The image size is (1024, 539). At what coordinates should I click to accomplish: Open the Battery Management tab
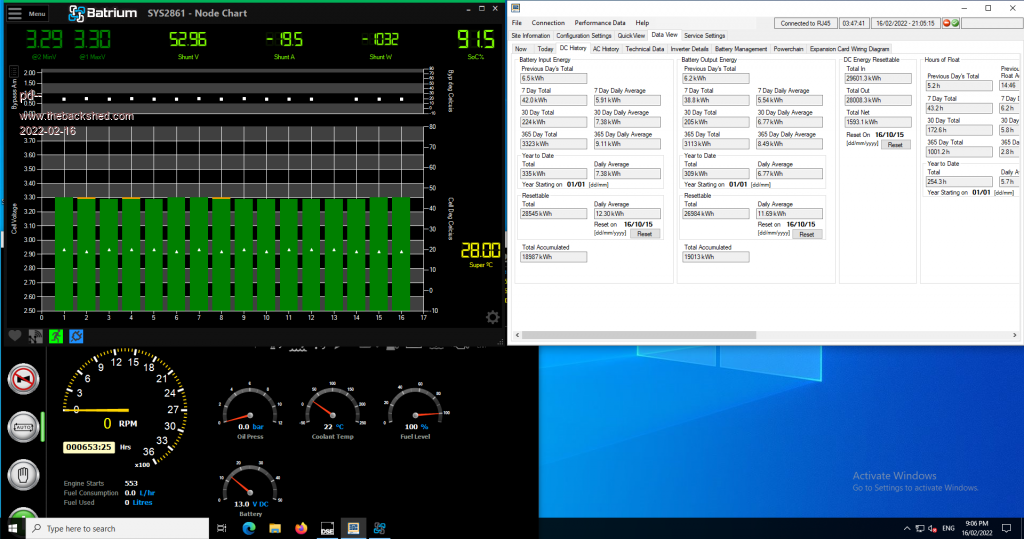point(741,48)
